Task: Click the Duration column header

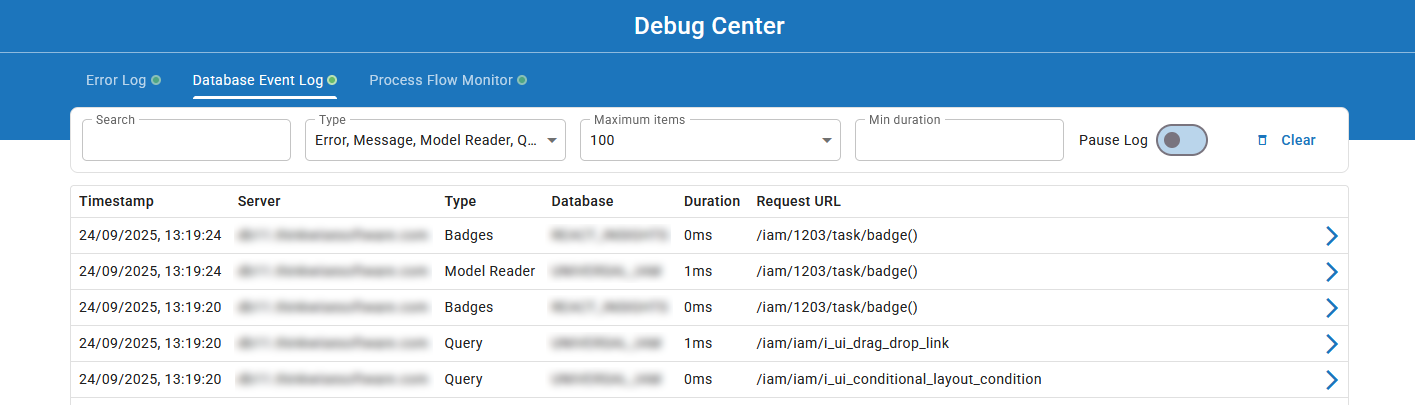Action: 711,201
